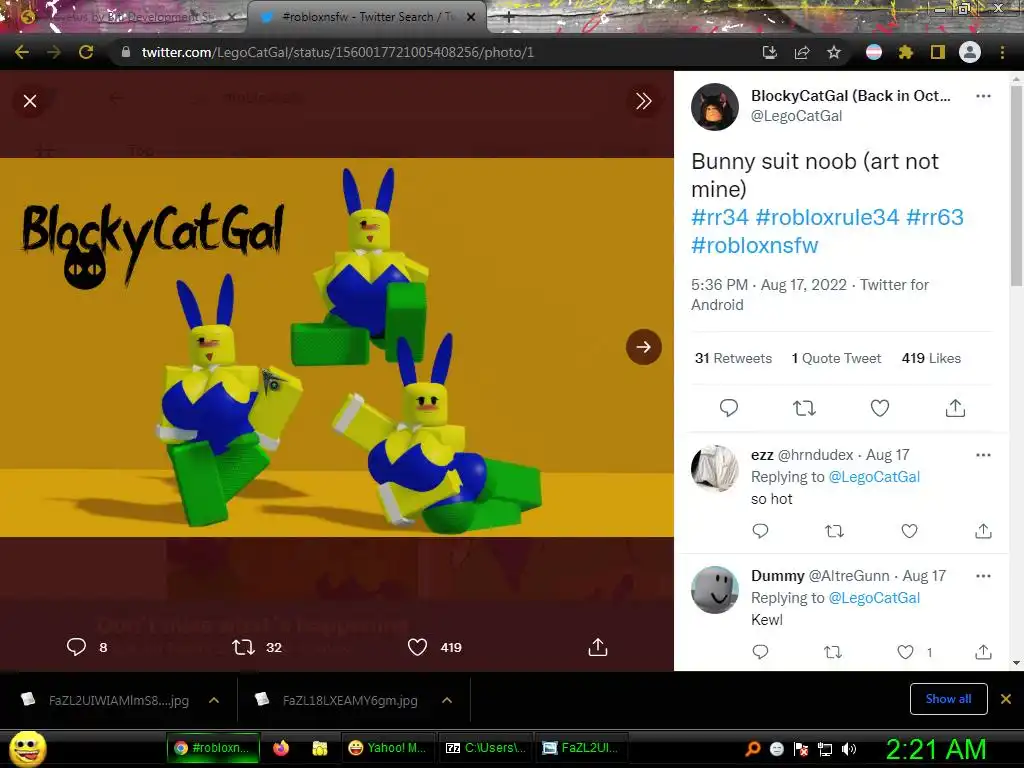Reply to Dummy's 'Kewl' comment
Viewport: 1024px width, 768px height.
pos(760,652)
